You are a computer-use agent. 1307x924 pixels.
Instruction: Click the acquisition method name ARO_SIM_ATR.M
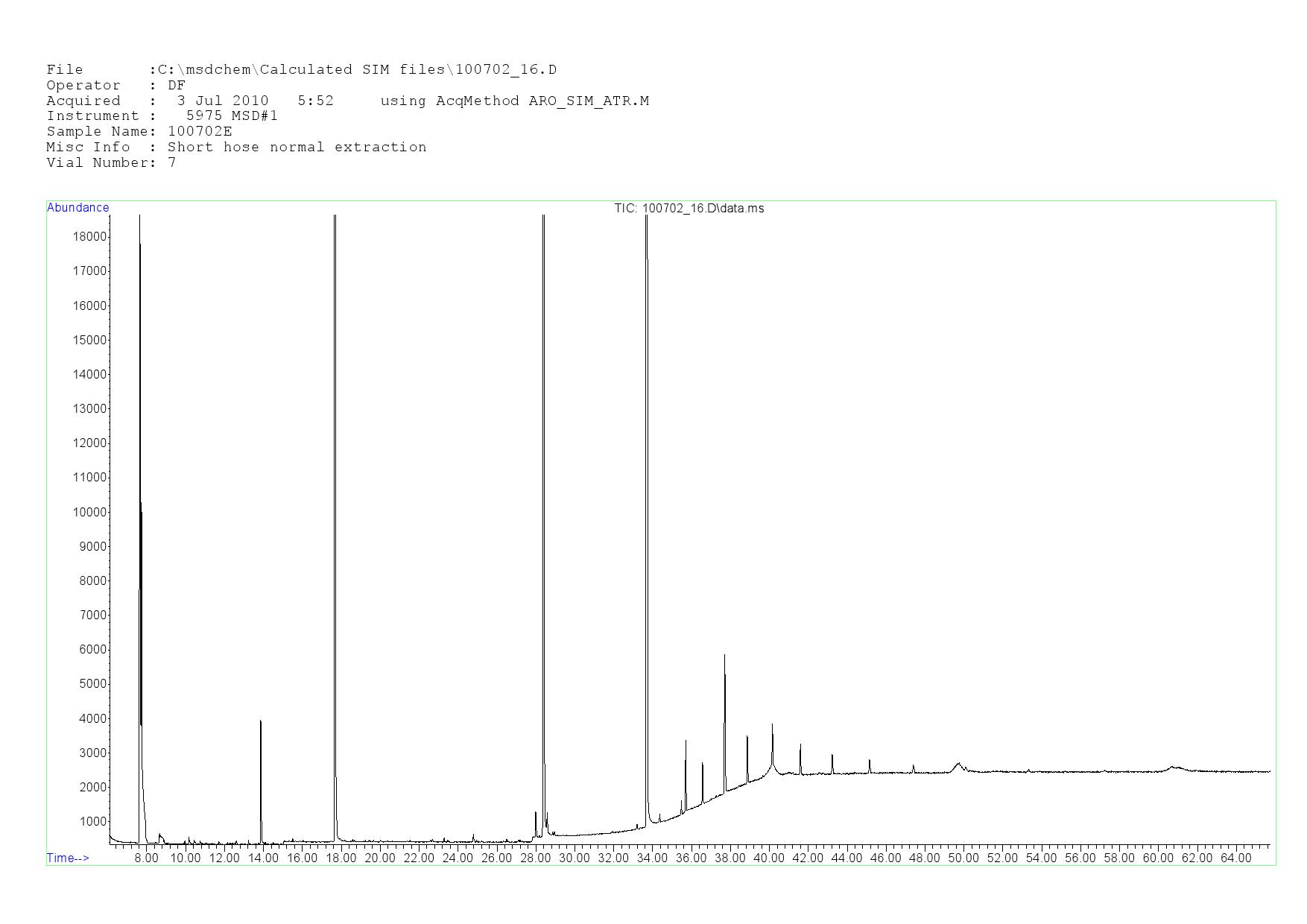click(x=589, y=101)
